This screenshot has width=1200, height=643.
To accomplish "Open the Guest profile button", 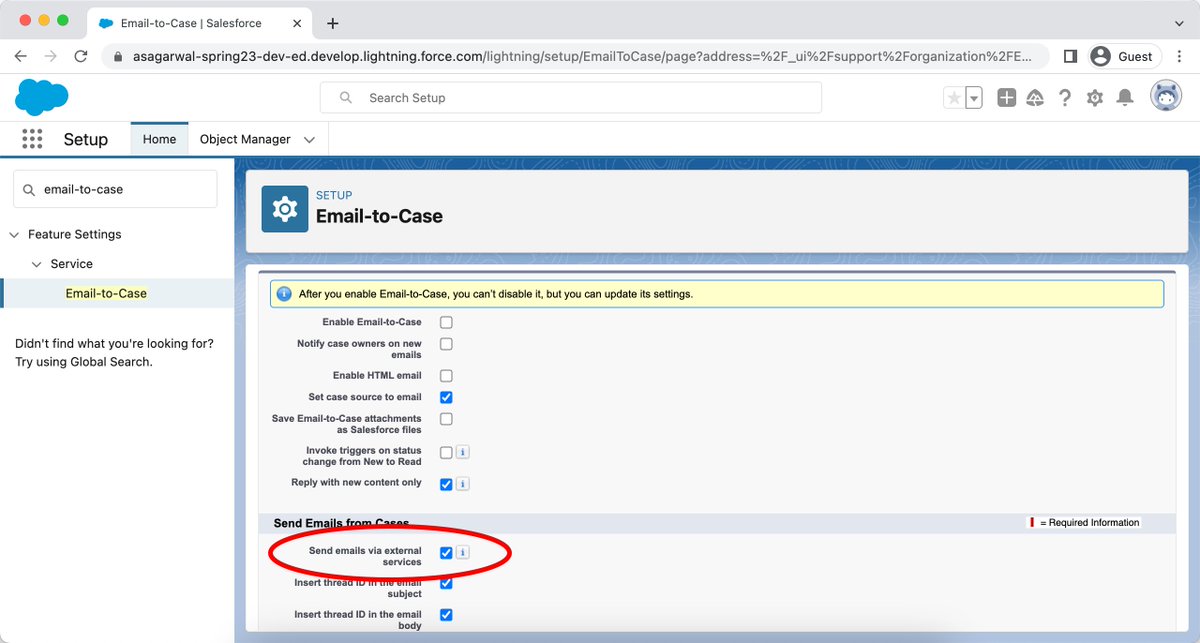I will click(x=1124, y=57).
